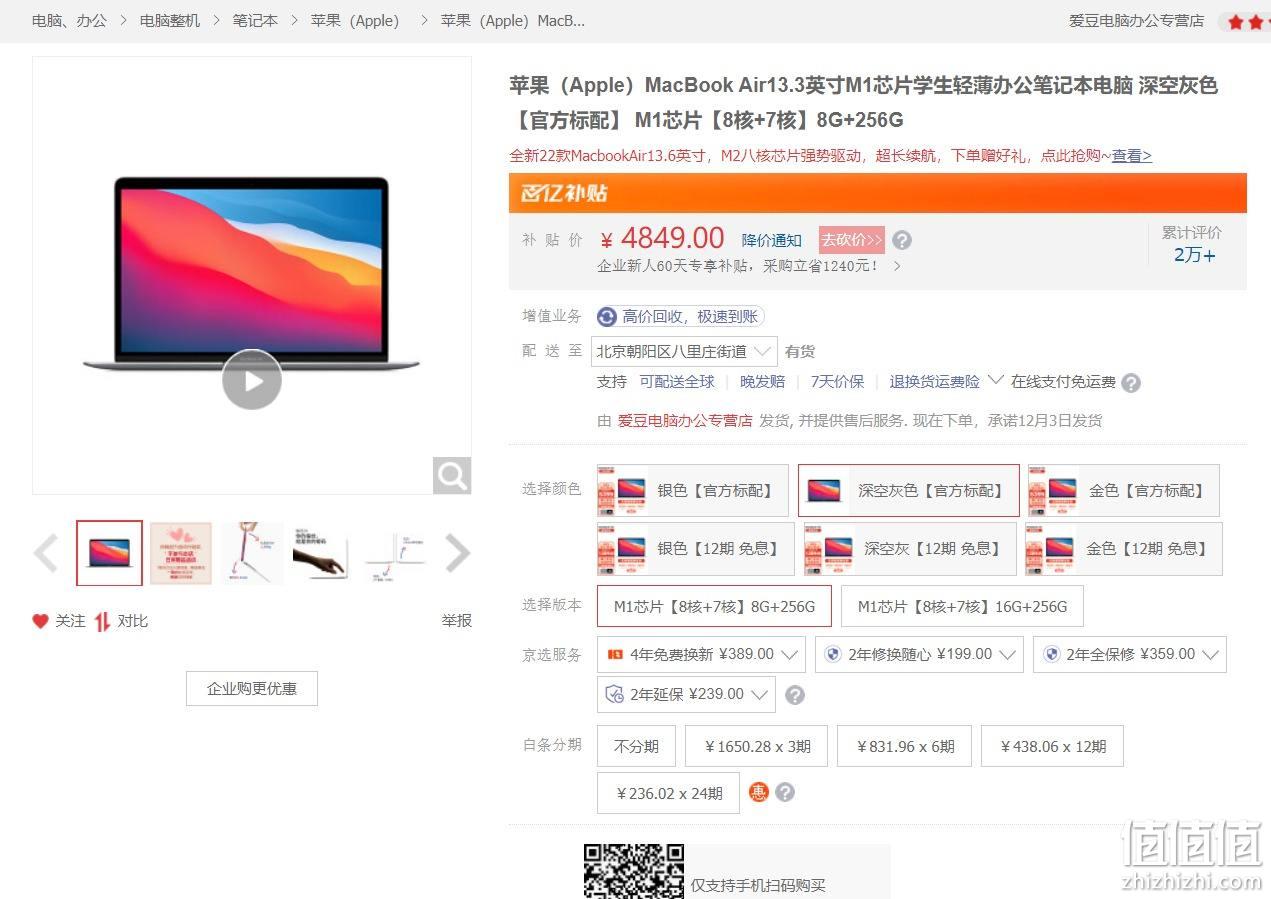
Task: Click the 对比 compare icon
Action: click(102, 621)
